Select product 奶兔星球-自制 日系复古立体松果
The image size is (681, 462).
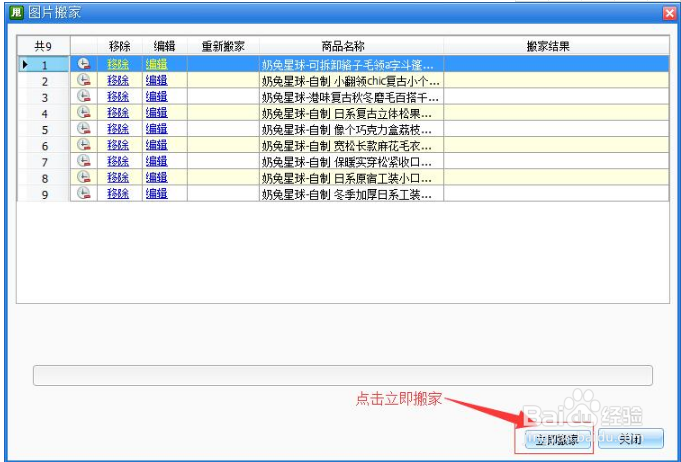point(351,113)
